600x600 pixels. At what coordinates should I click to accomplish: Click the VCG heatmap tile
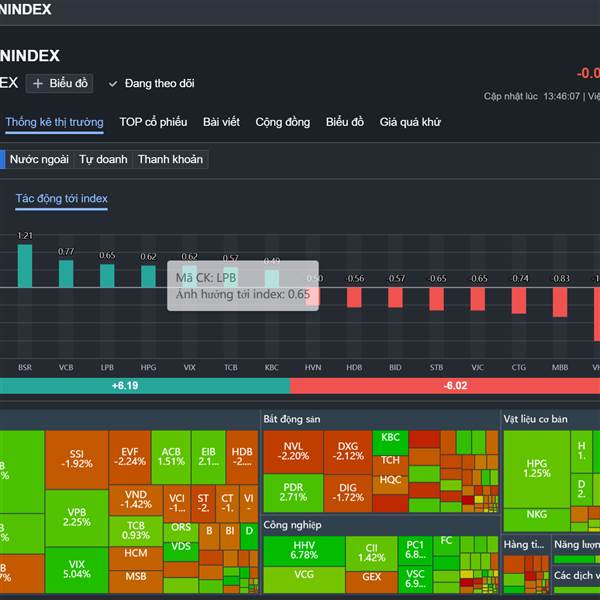(304, 580)
